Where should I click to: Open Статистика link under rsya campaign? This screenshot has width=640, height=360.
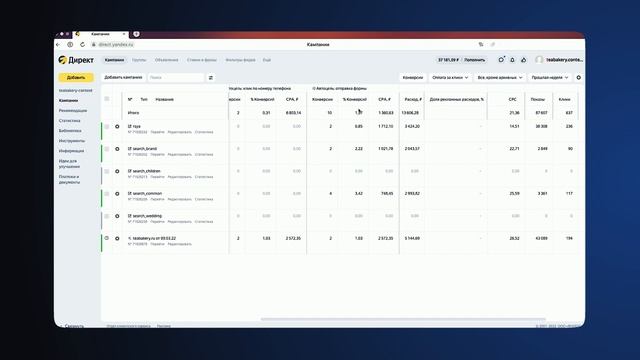coord(204,132)
